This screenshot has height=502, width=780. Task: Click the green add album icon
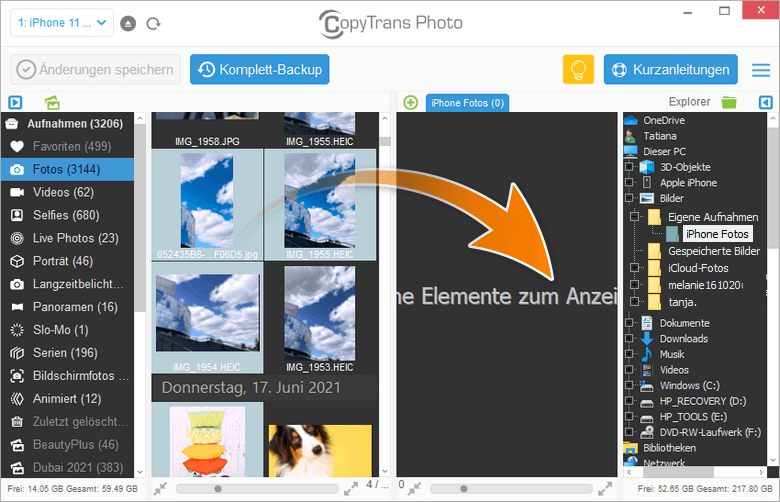pos(52,102)
